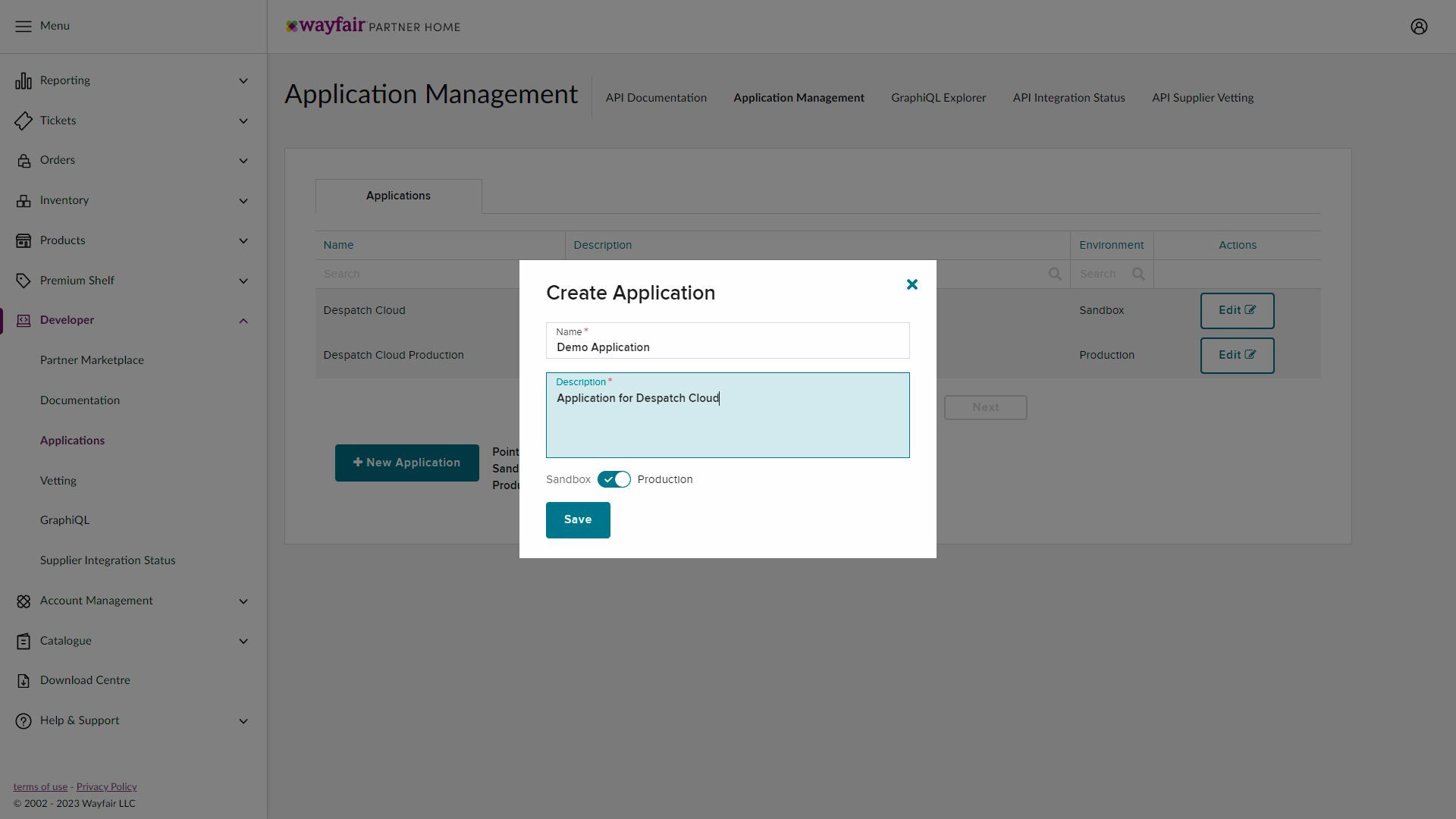The height and width of the screenshot is (819, 1456).
Task: Open the terms of use link
Action: click(40, 787)
